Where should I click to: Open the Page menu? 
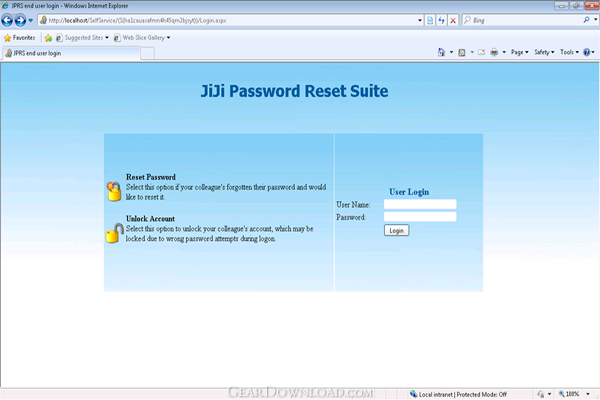(520, 52)
